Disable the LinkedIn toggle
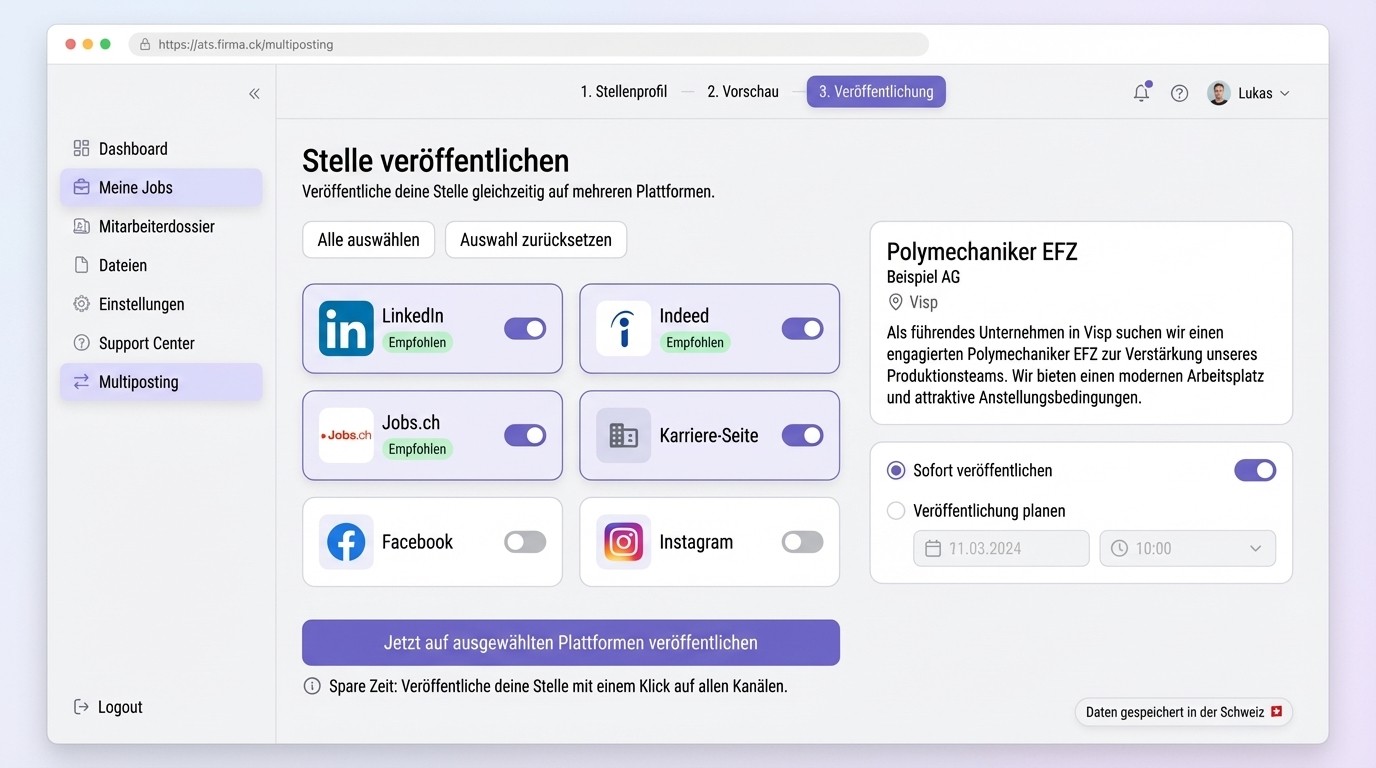The image size is (1376, 768). tap(525, 328)
